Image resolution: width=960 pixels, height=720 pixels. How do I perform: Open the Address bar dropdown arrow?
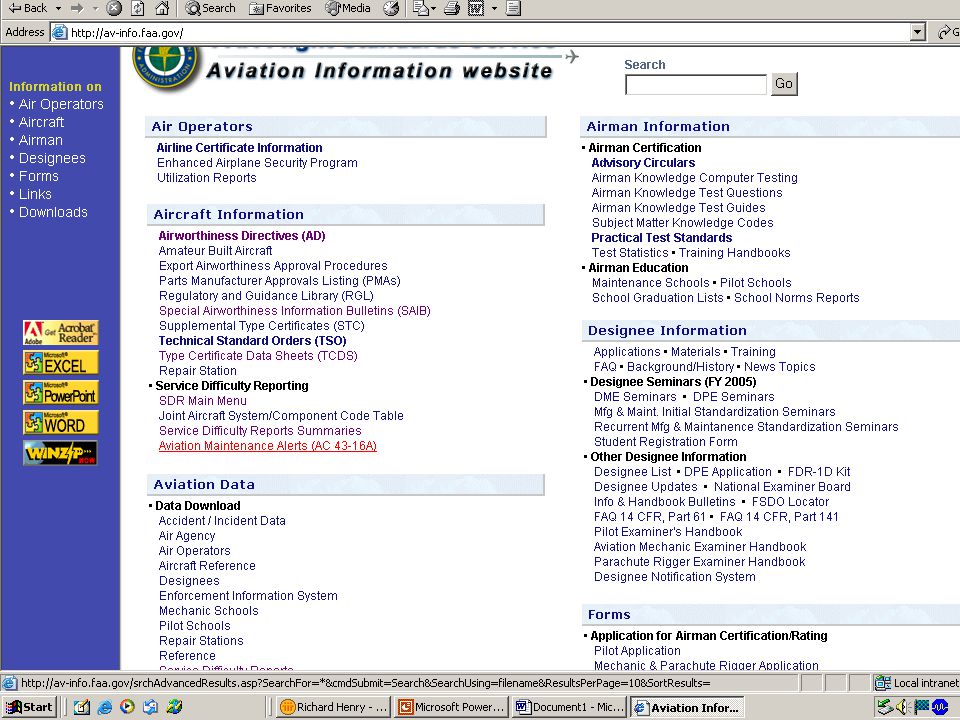pyautogui.click(x=917, y=32)
